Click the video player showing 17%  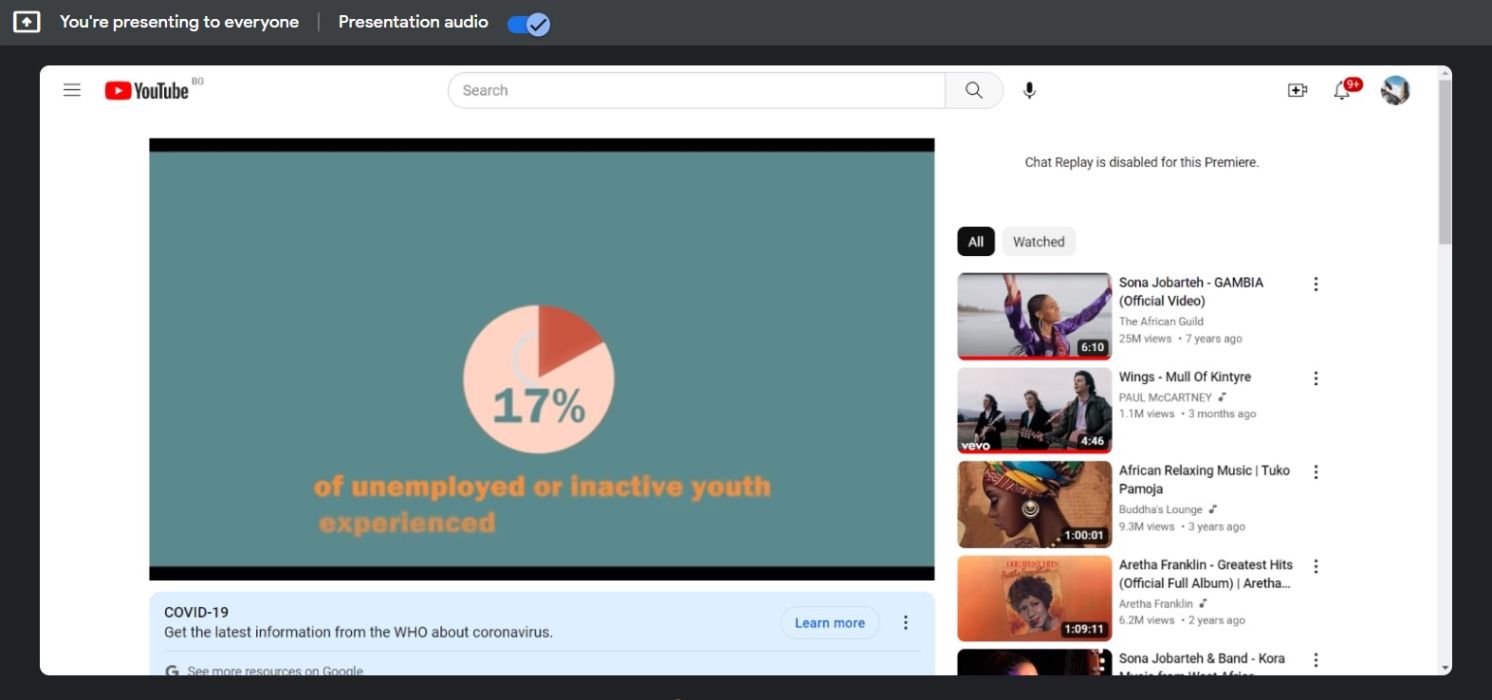click(542, 359)
